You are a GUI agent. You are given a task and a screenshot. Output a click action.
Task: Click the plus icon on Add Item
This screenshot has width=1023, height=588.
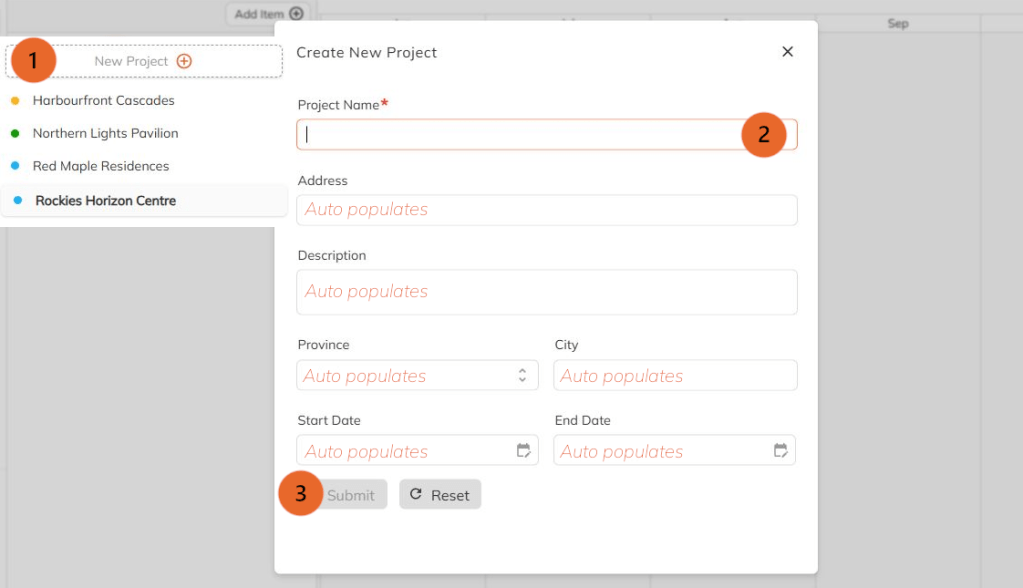(x=296, y=14)
